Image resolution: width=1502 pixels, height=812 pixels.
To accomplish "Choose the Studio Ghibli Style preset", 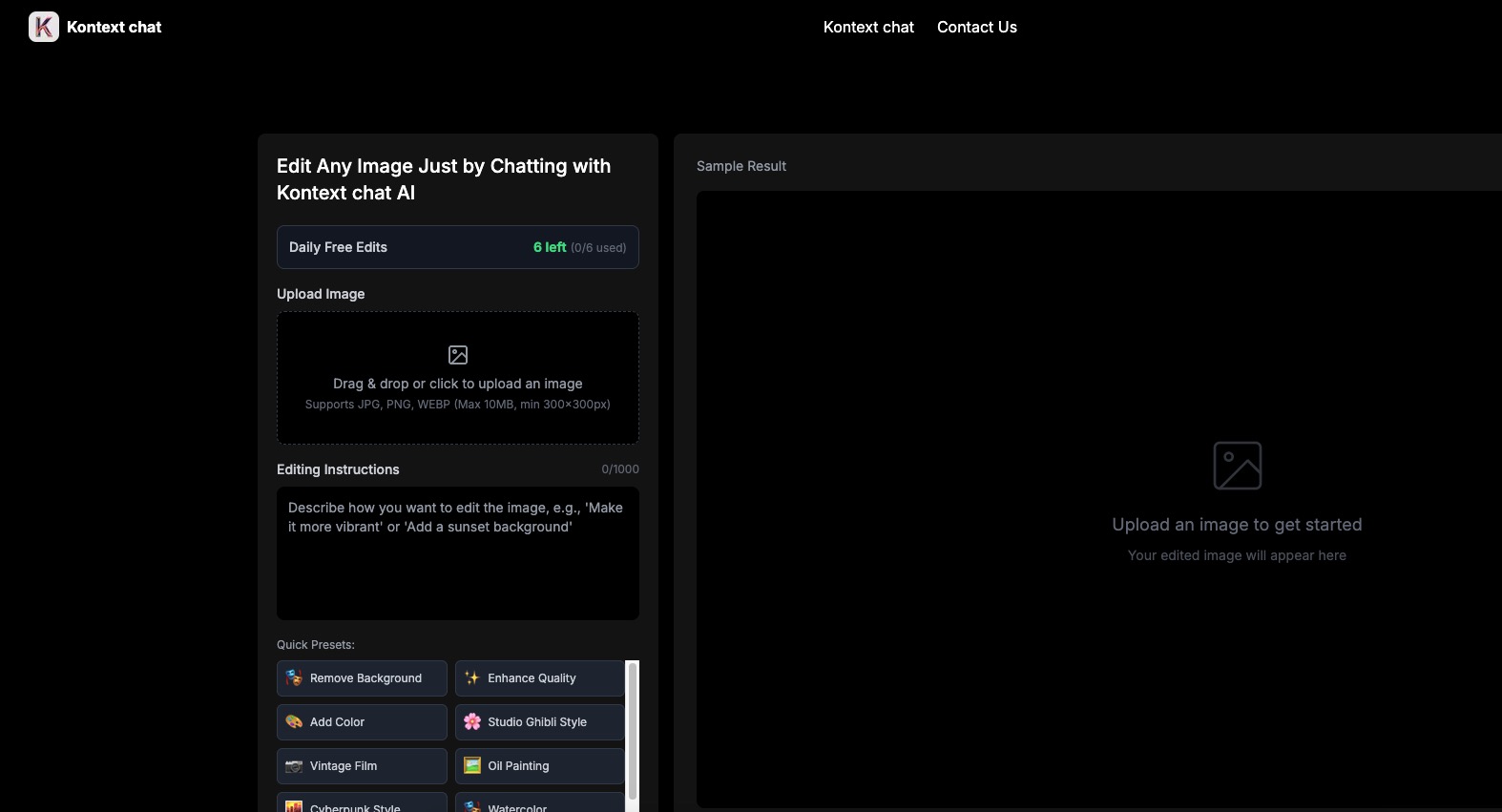I will click(537, 722).
